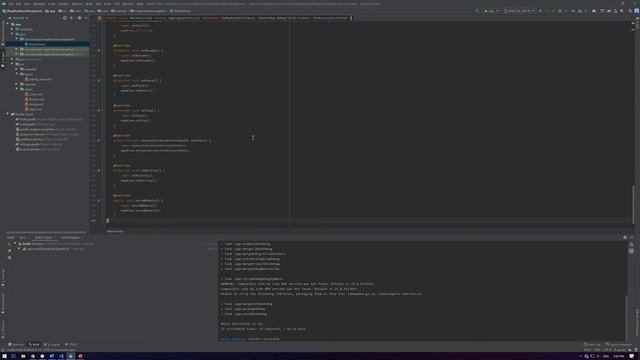Expand the drawable folder
640x360 pixels.
17,69
